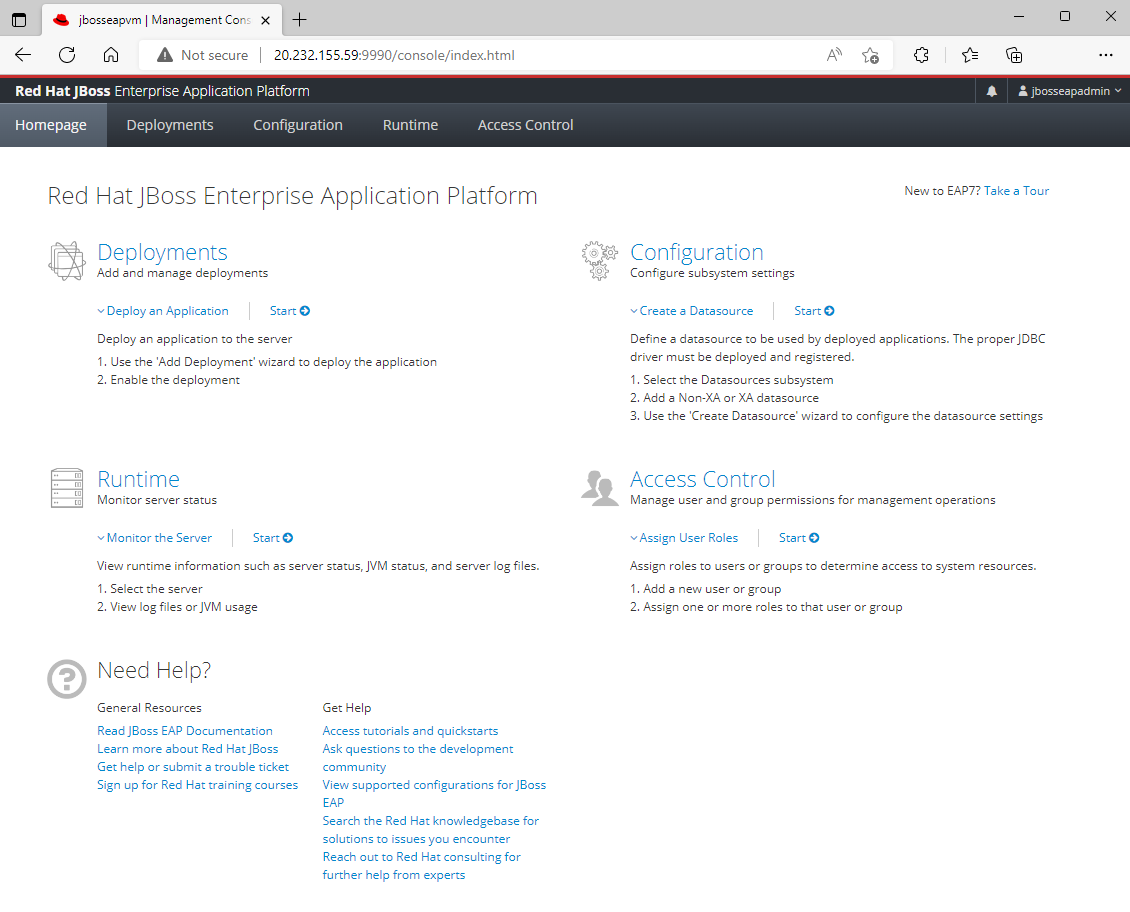Click 'Monitor server status' subtitle text
Screen dimensions: 1130x912
[157, 499]
